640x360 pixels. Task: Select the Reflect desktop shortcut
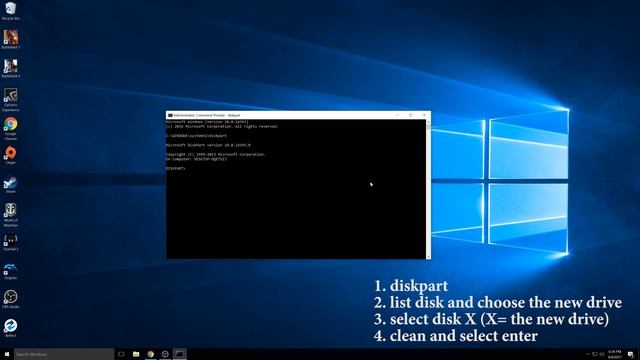[x=11, y=328]
